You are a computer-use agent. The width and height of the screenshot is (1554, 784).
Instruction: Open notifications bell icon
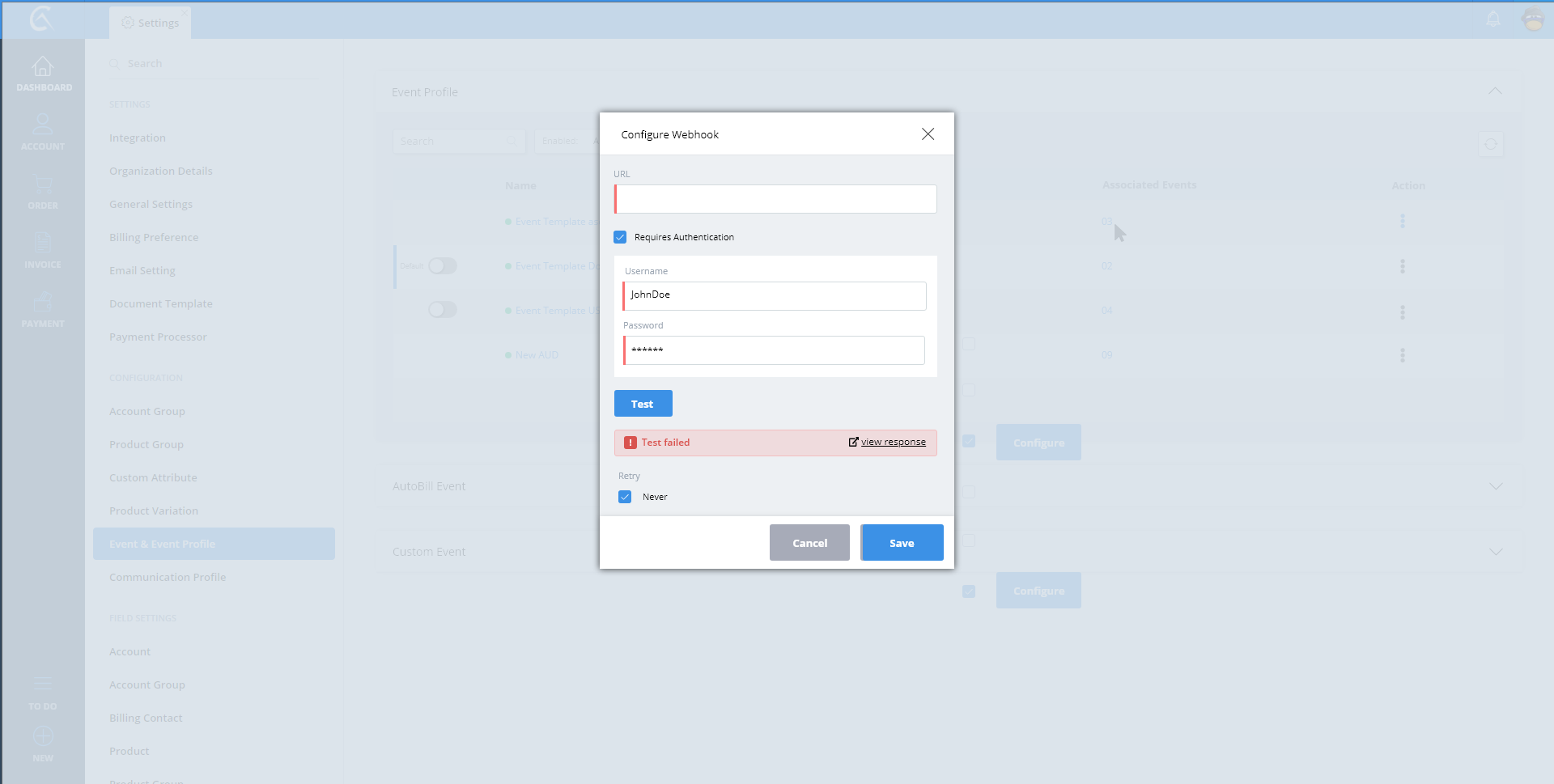point(1493,19)
